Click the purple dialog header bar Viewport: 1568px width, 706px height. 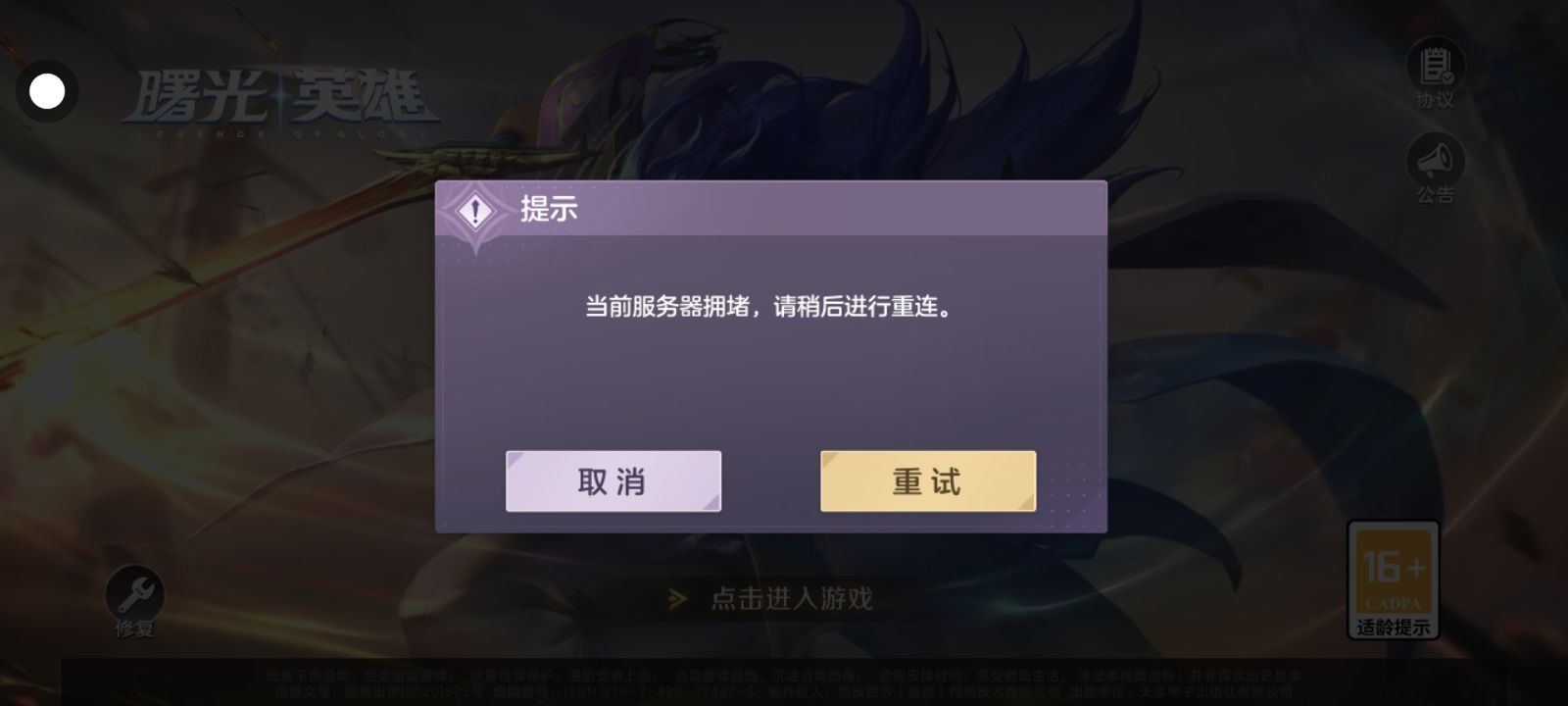(771, 209)
